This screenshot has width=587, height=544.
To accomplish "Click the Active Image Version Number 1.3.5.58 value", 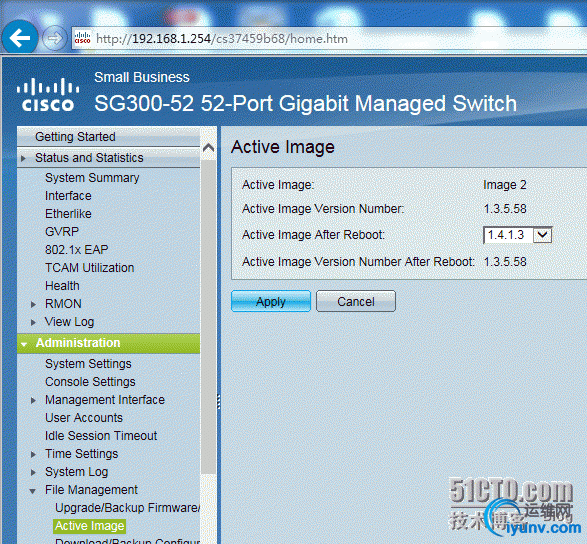I will (505, 208).
